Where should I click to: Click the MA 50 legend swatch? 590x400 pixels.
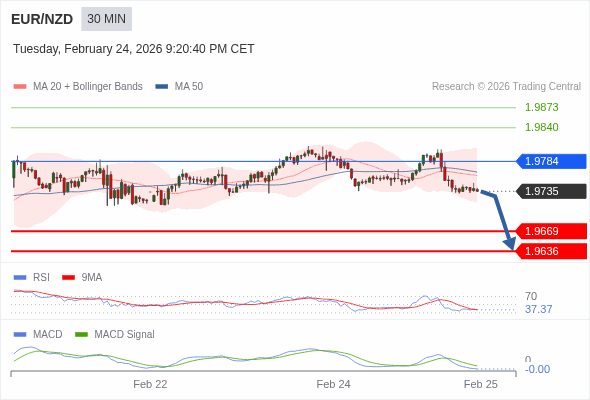click(x=162, y=87)
